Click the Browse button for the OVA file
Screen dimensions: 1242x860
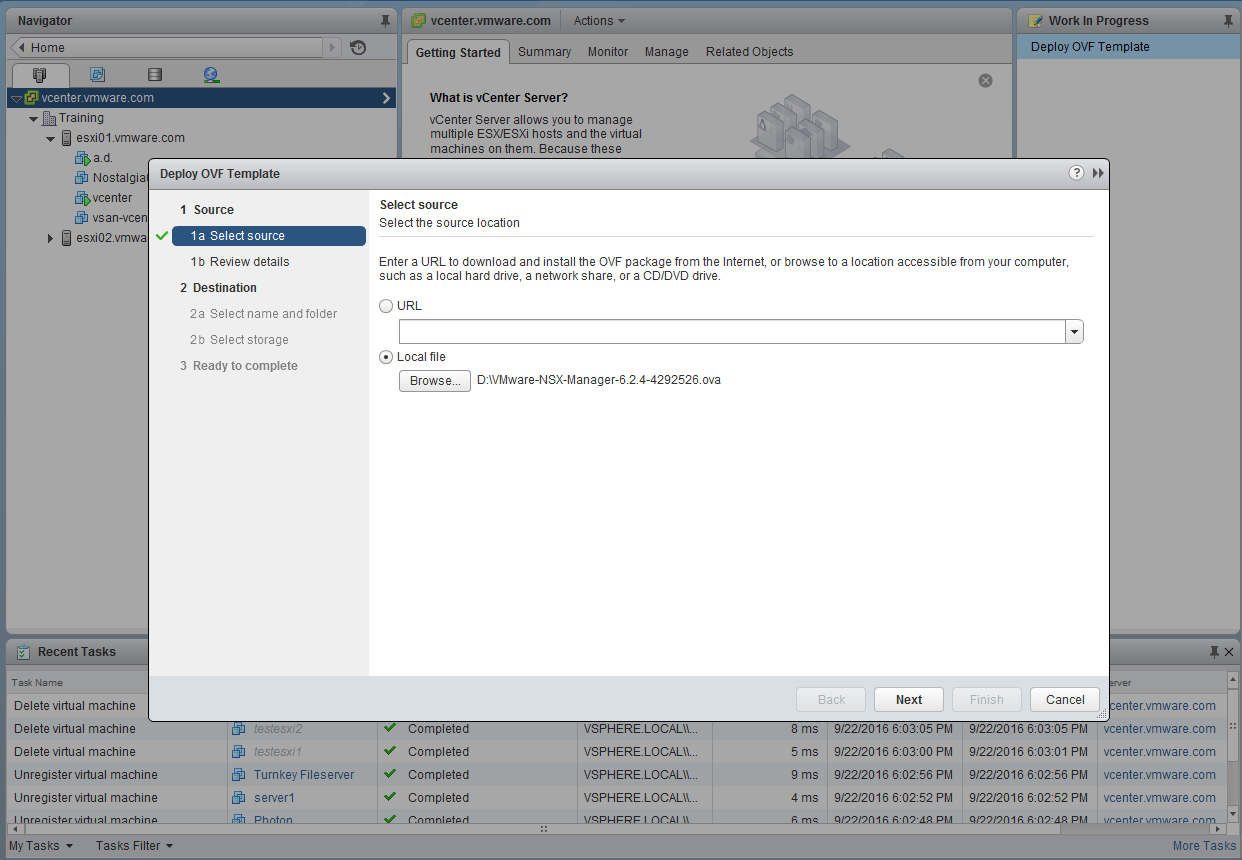[434, 381]
